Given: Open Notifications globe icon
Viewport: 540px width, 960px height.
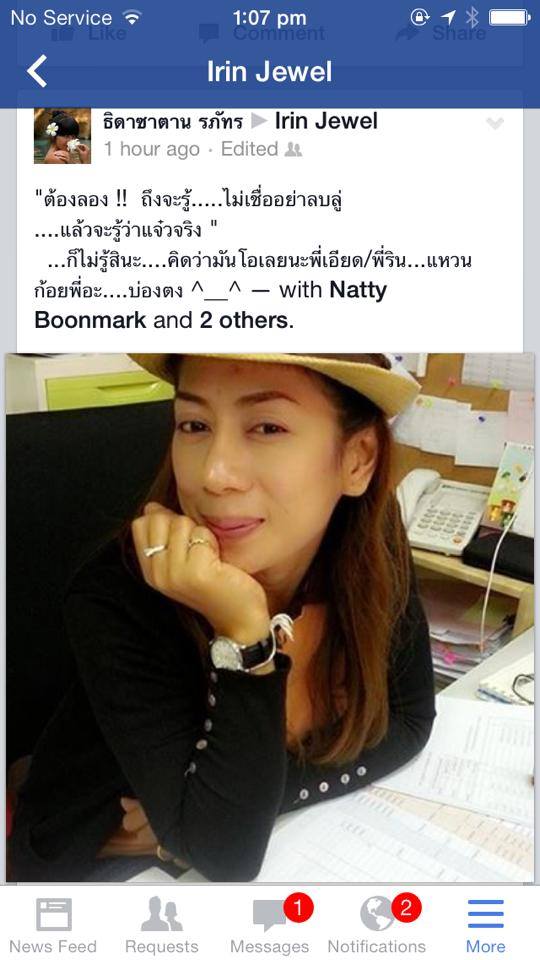Looking at the screenshot, I should click(377, 914).
